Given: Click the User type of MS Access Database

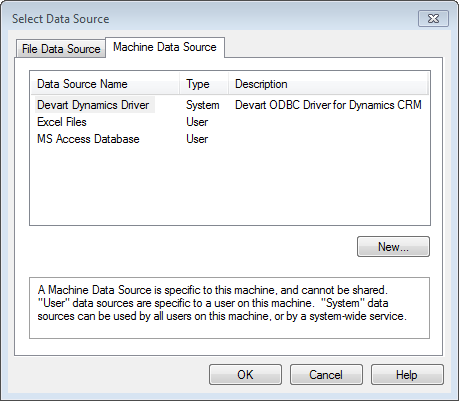Looking at the screenshot, I should click(x=197, y=139).
